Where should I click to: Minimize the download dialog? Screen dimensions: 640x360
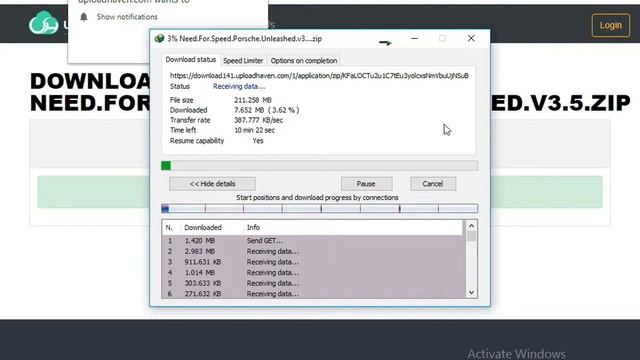(414, 38)
